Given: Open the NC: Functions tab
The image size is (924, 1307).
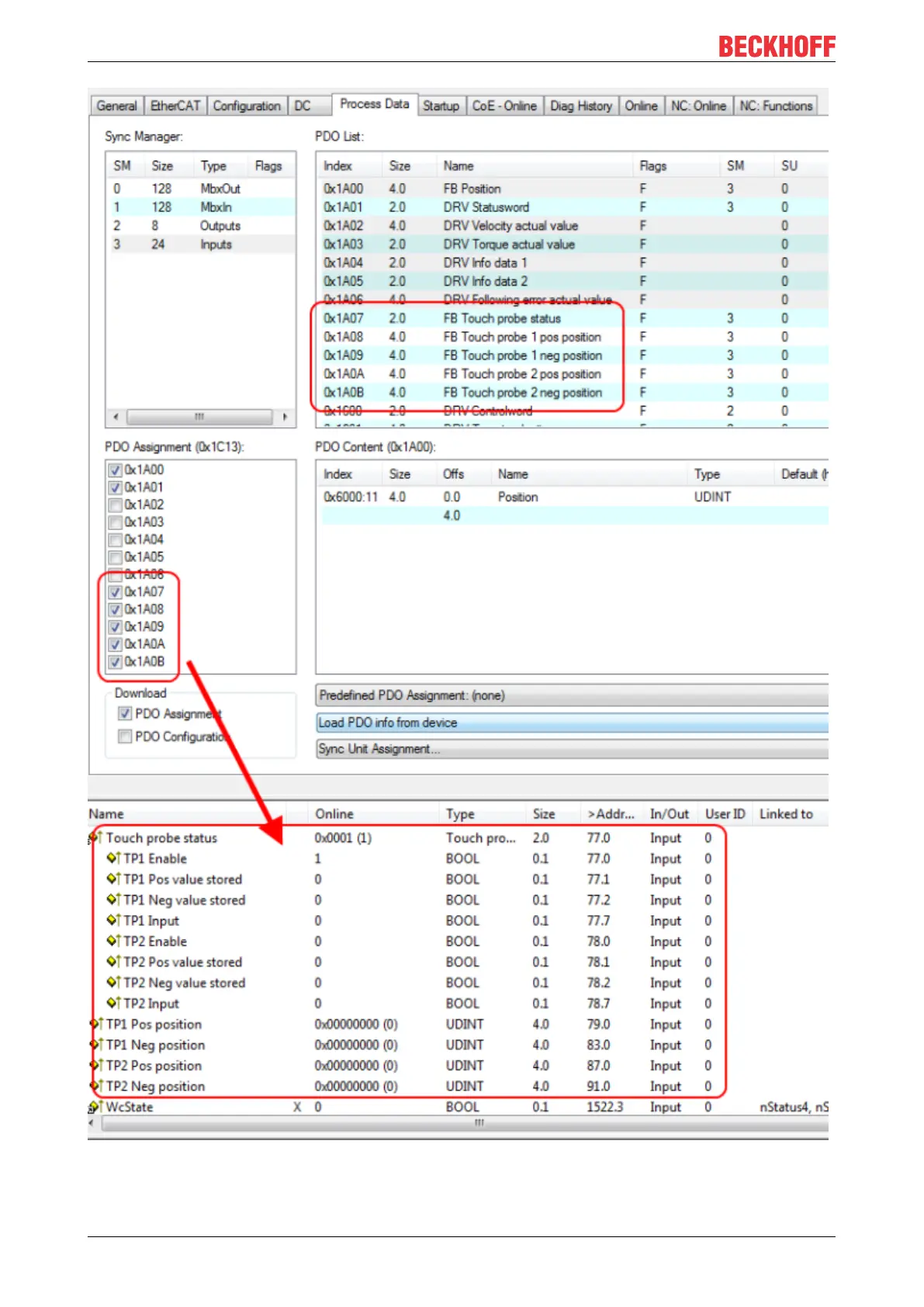Looking at the screenshot, I should 776,106.
